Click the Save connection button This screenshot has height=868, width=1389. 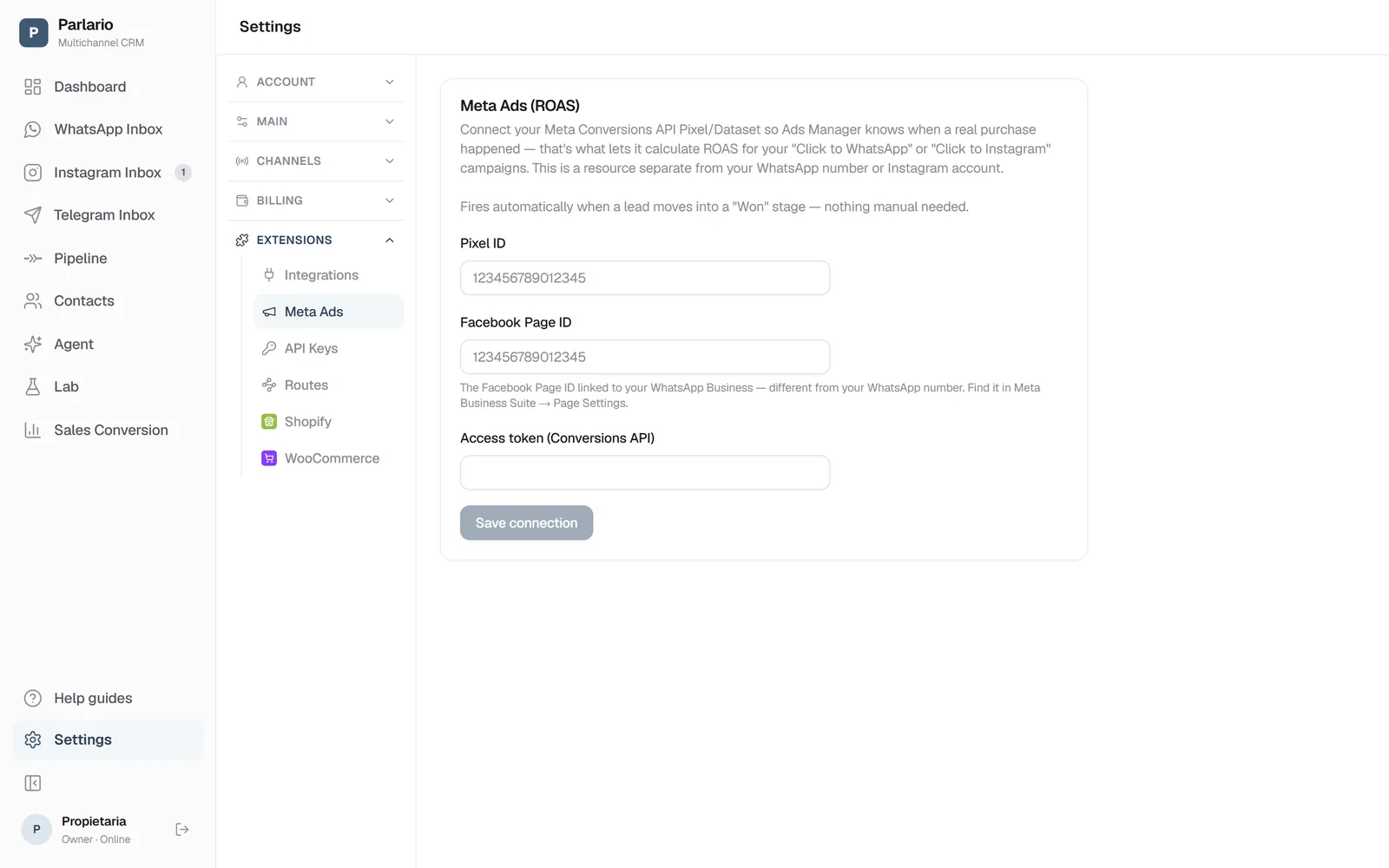pos(526,523)
